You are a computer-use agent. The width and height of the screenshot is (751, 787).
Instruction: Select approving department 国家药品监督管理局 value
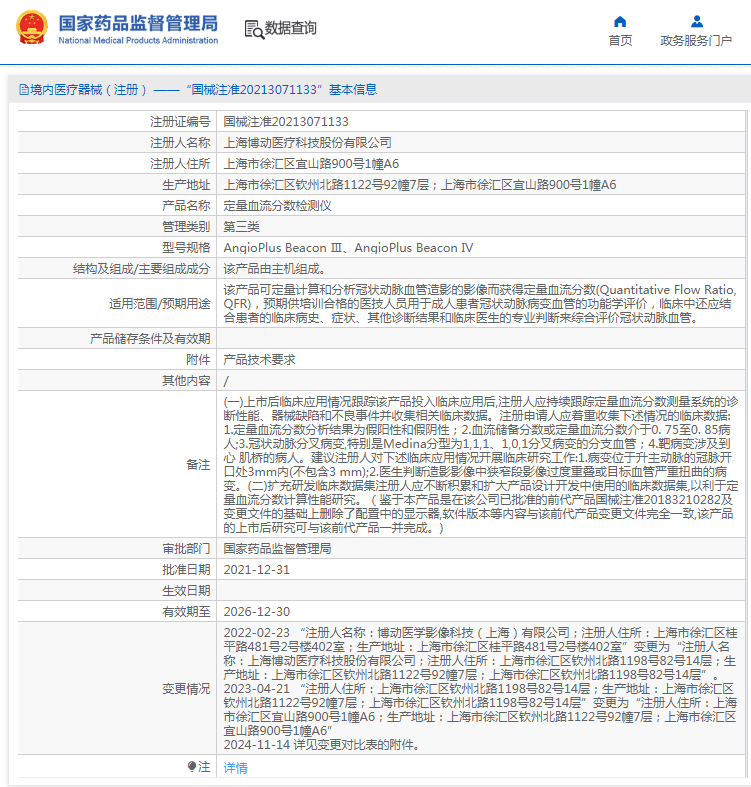[x=277, y=549]
